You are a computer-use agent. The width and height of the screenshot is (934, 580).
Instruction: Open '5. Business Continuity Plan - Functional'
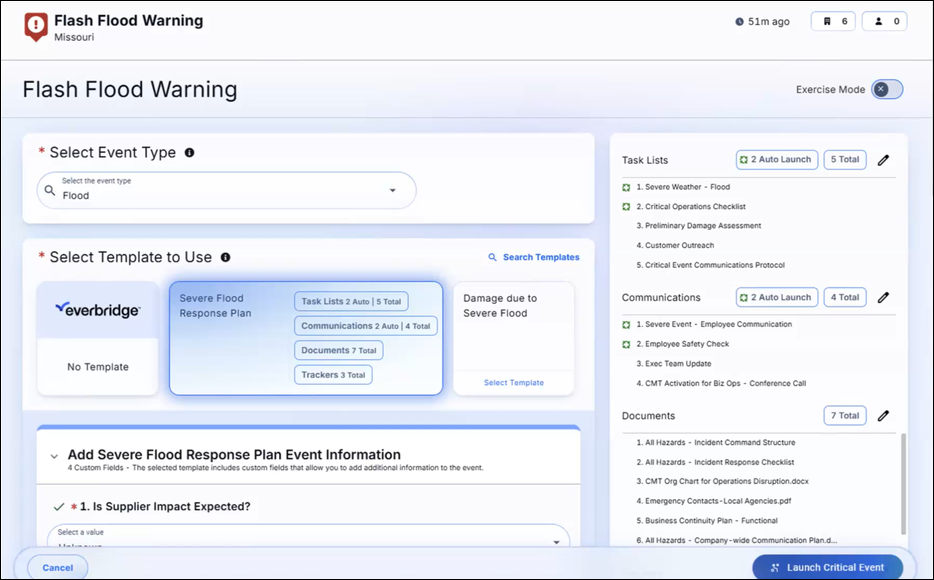point(707,520)
